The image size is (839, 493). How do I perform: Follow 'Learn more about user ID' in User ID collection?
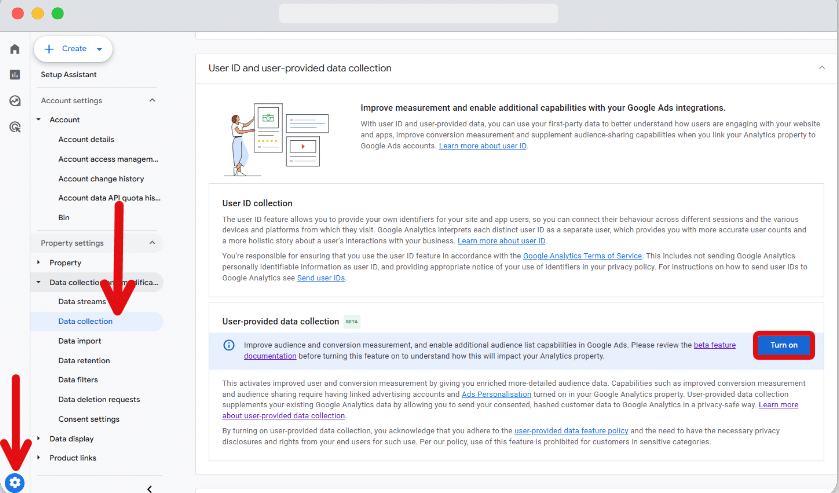coord(501,241)
